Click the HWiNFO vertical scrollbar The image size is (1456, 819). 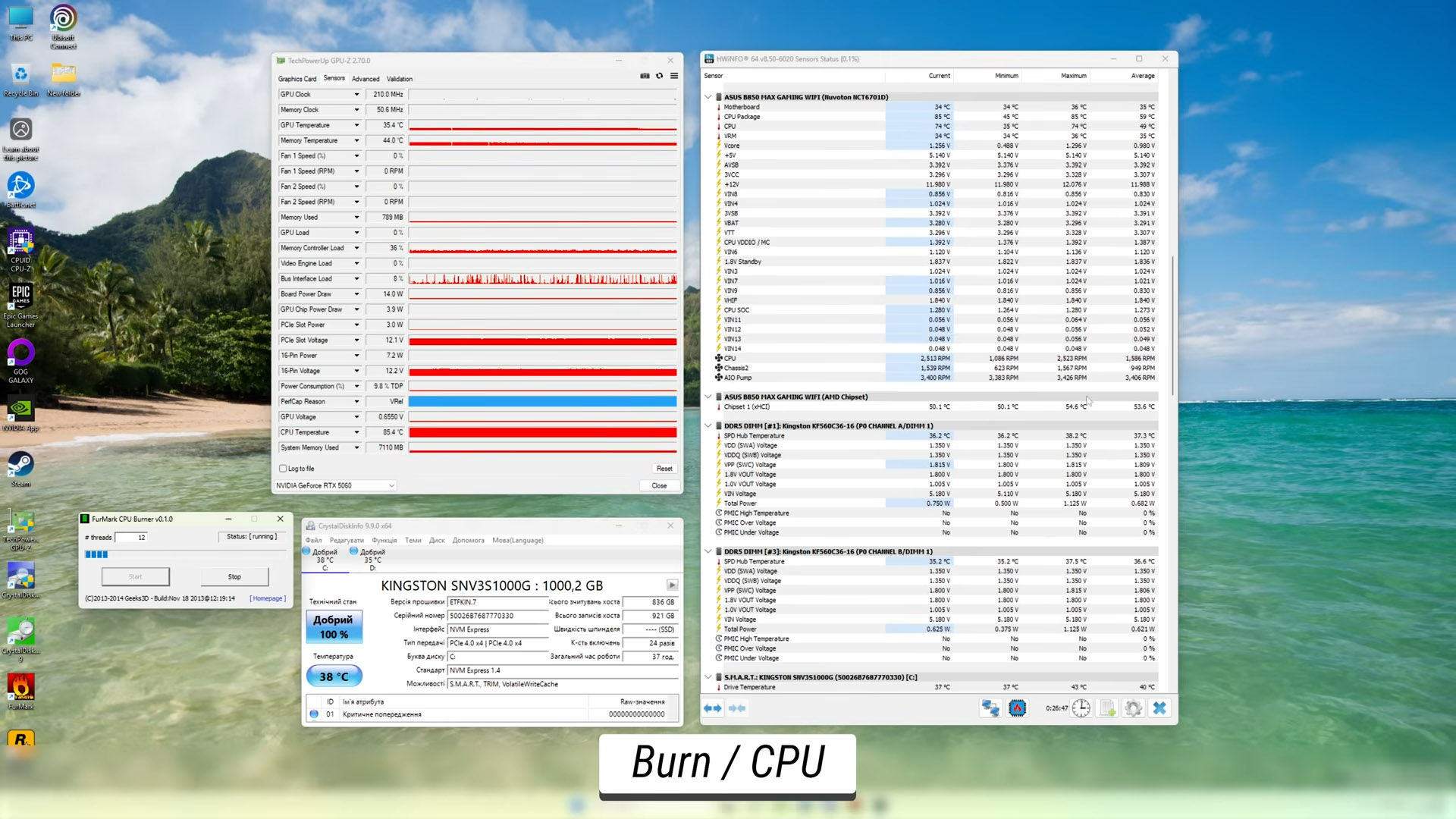(1172, 326)
